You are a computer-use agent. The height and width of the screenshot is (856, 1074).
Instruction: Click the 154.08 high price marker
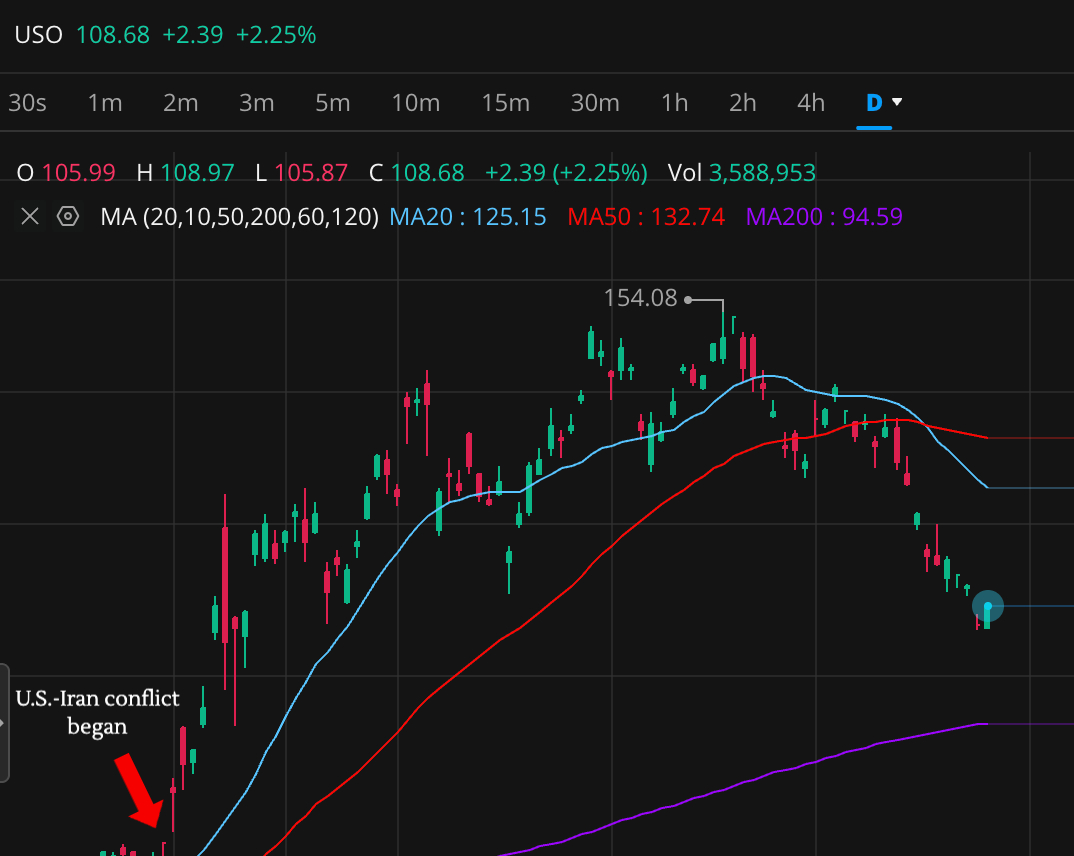pos(640,299)
